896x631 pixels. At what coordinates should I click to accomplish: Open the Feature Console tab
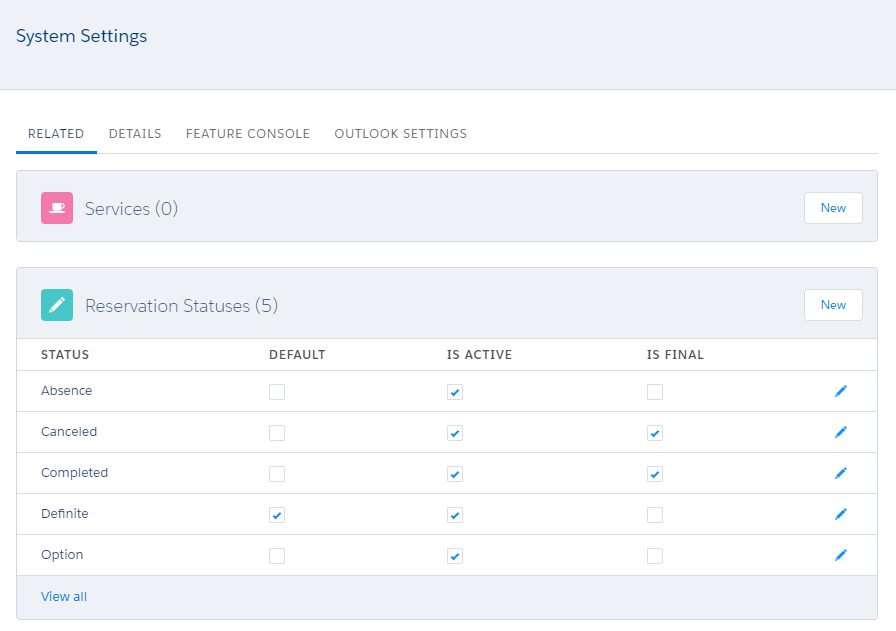(248, 134)
